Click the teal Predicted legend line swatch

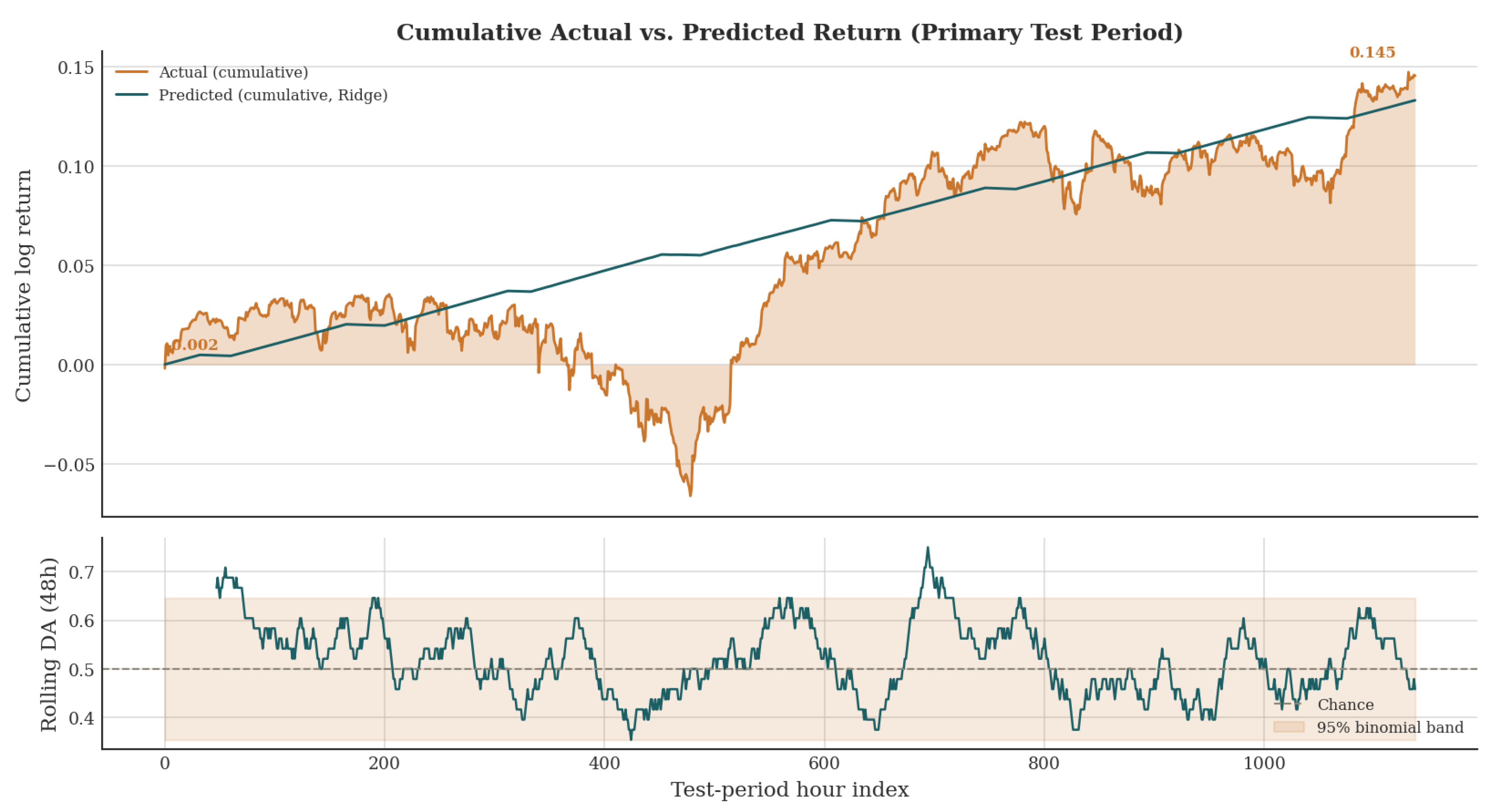(x=132, y=95)
